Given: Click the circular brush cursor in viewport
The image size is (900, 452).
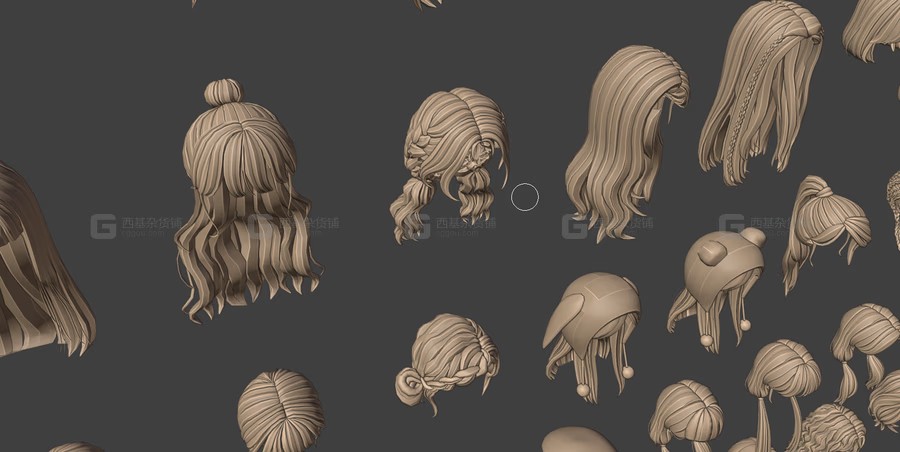Looking at the screenshot, I should (x=525, y=197).
